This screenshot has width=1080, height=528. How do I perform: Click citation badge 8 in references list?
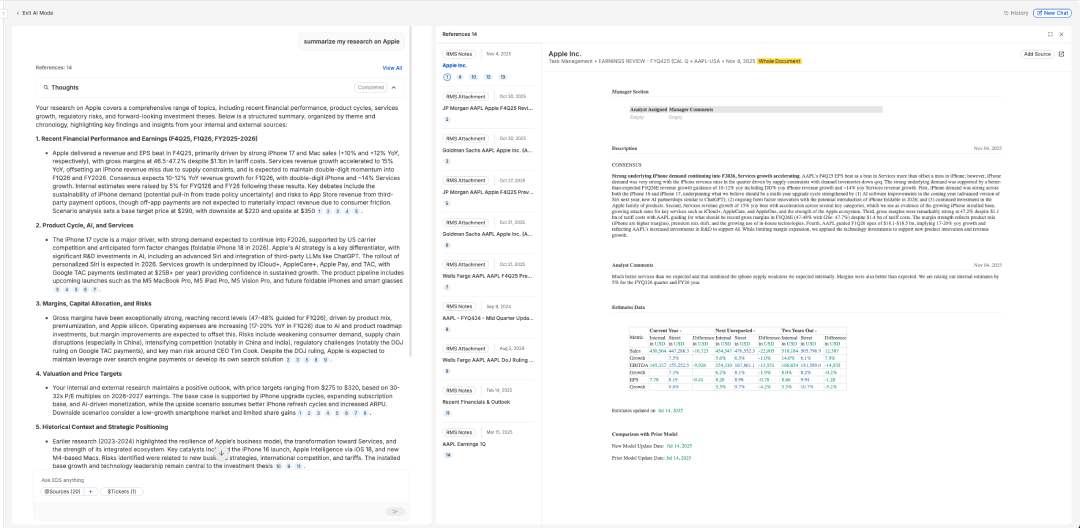[x=447, y=330]
